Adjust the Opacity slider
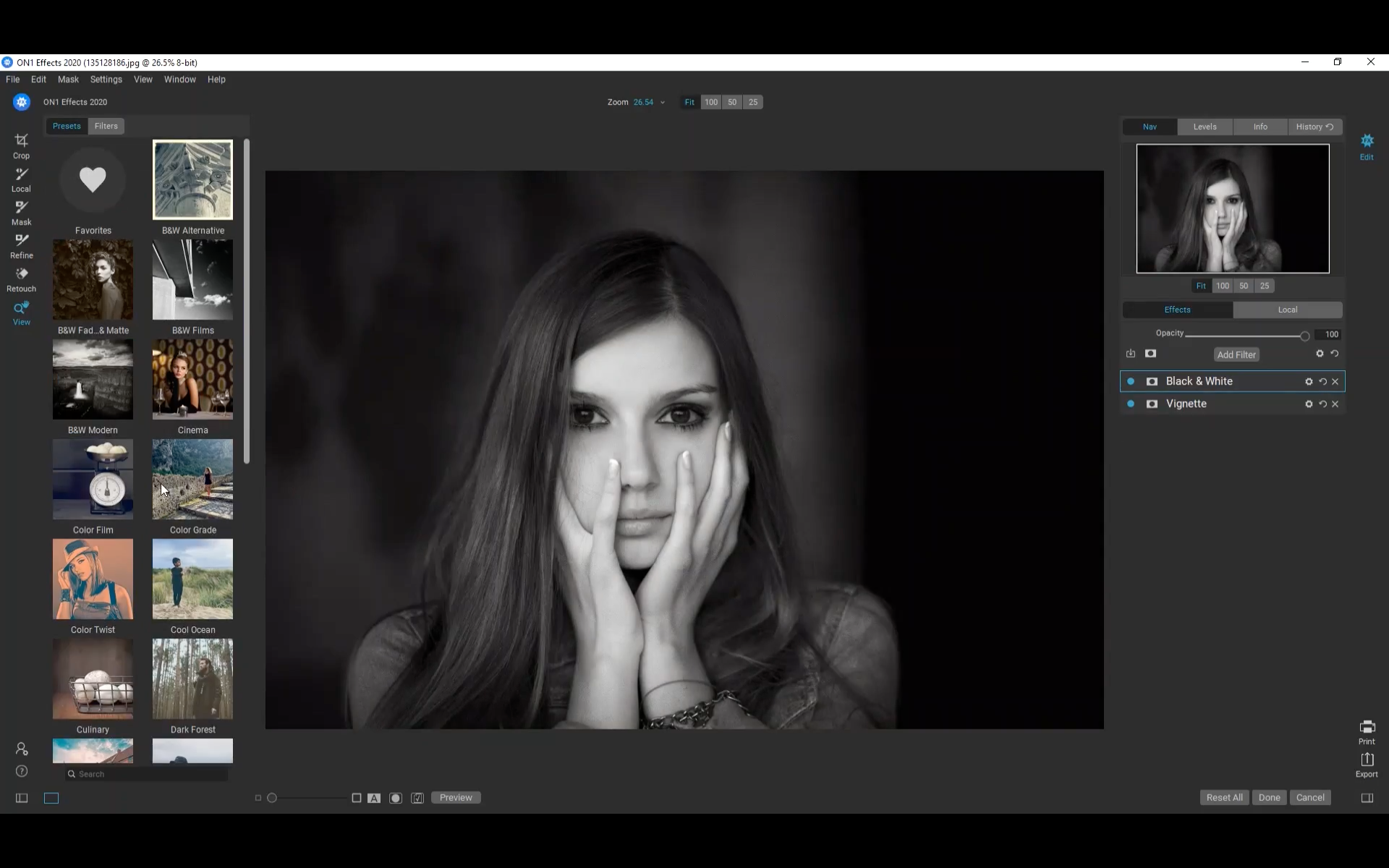The width and height of the screenshot is (1389, 868). [x=1304, y=336]
